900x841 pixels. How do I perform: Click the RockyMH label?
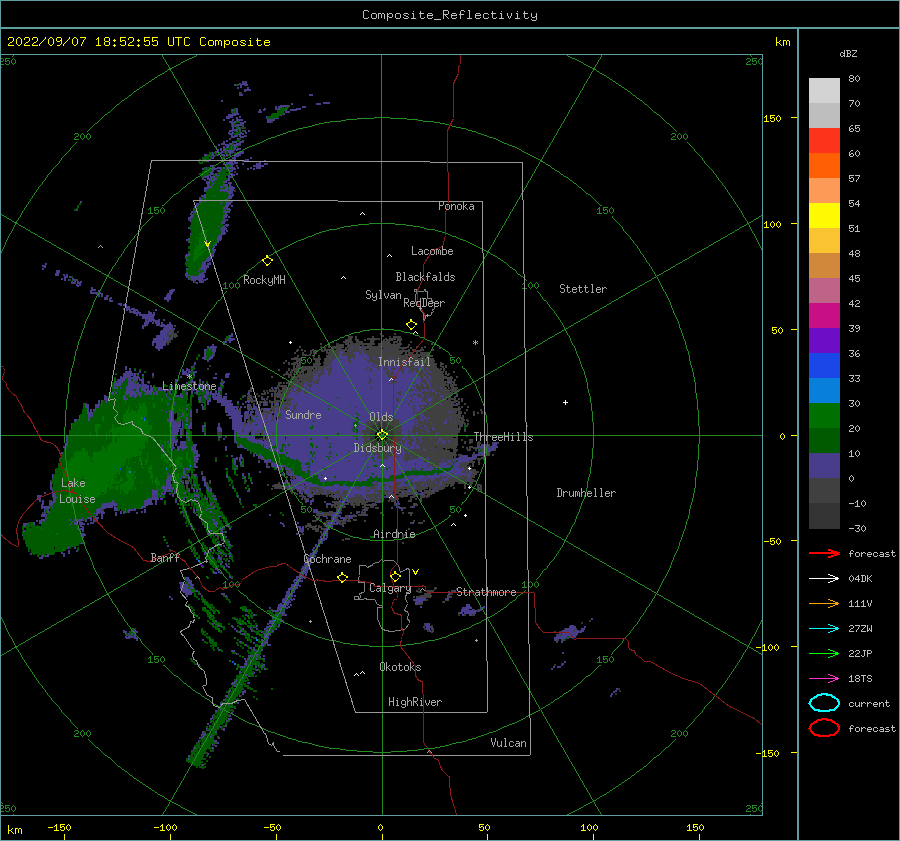click(264, 280)
